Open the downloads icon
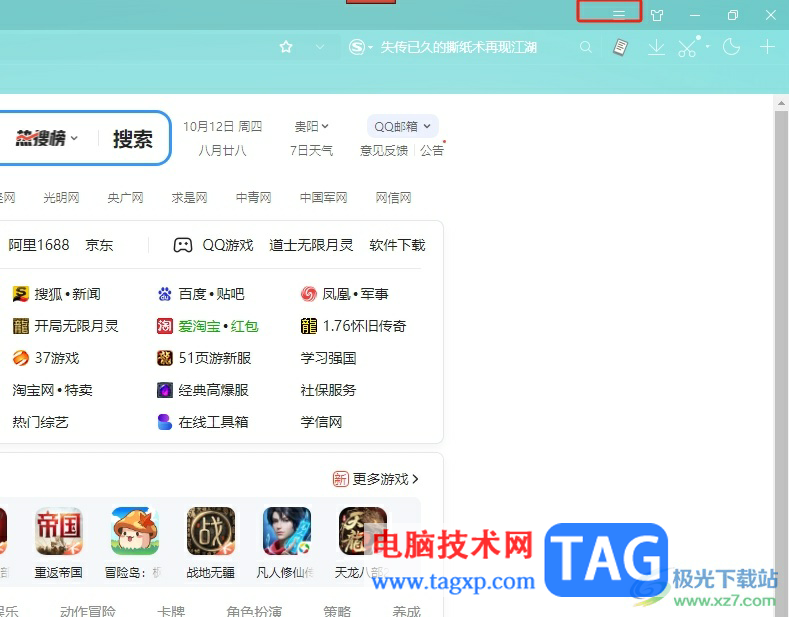Viewport: 789px width, 617px height. click(x=656, y=47)
